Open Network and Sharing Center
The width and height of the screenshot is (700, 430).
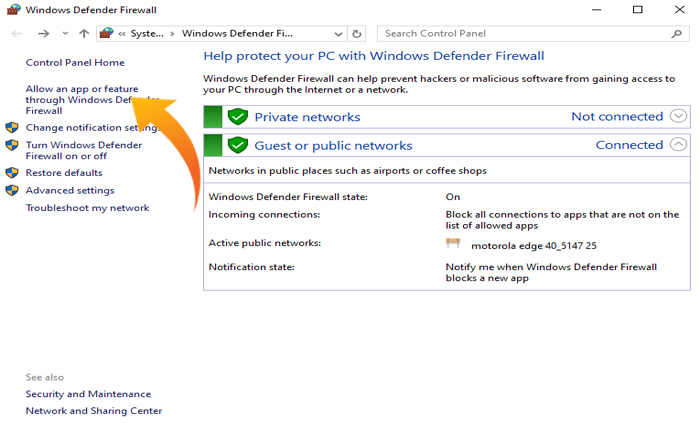(x=94, y=410)
